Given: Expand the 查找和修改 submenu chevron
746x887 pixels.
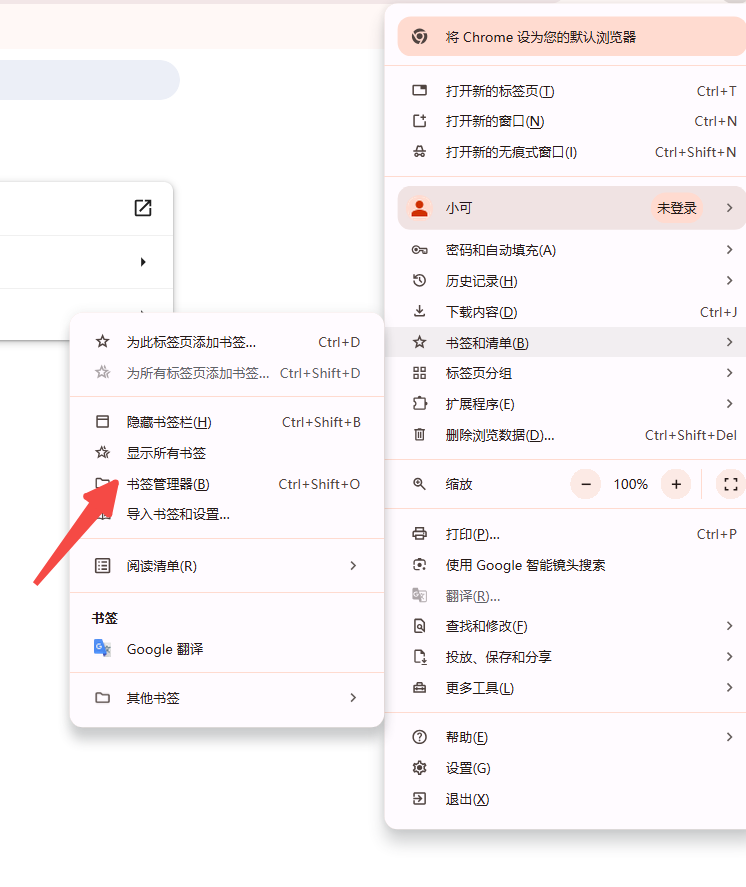Looking at the screenshot, I should coord(730,626).
